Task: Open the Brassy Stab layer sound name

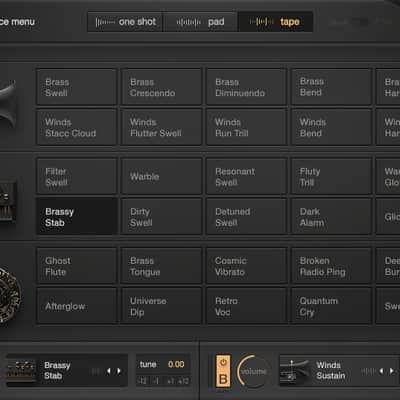Action: tap(57, 370)
